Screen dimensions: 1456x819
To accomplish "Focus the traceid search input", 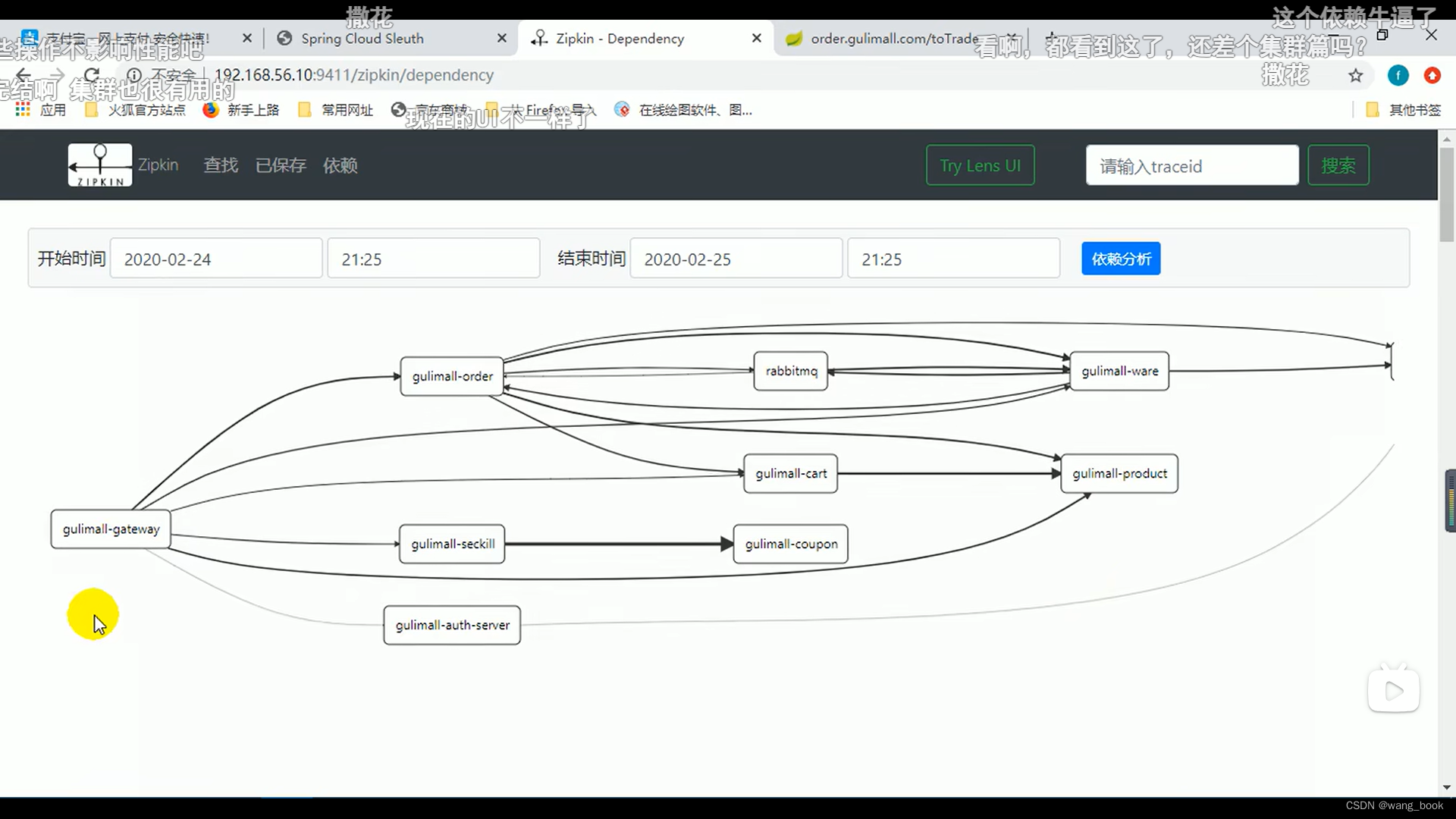I will tap(1192, 165).
